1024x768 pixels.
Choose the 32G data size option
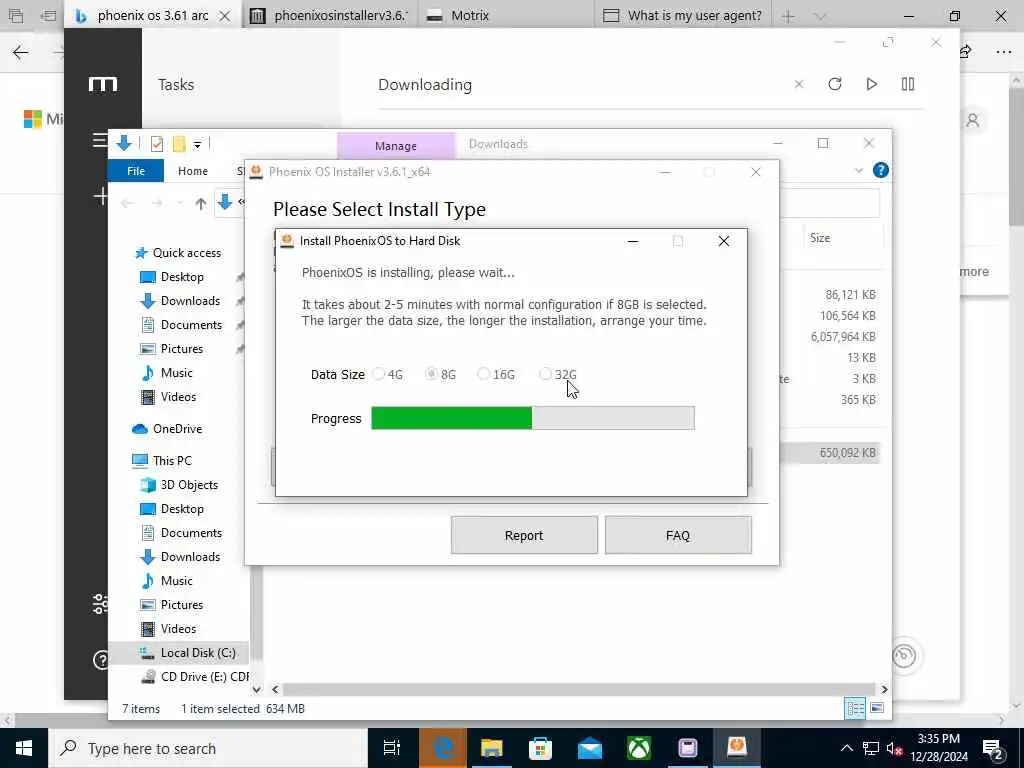tap(545, 374)
